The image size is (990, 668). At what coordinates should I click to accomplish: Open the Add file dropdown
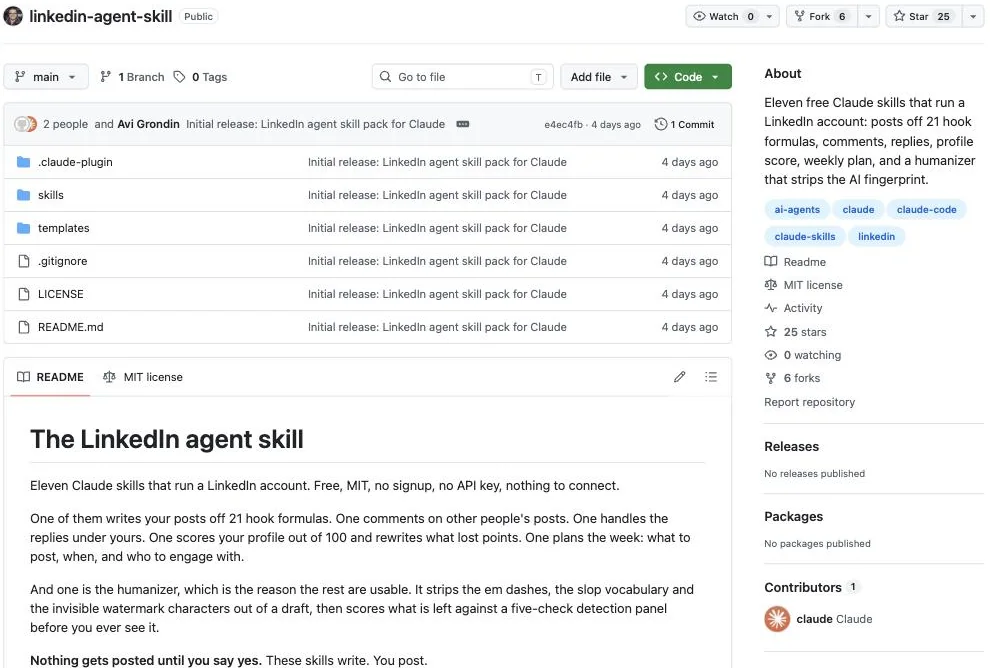(599, 77)
